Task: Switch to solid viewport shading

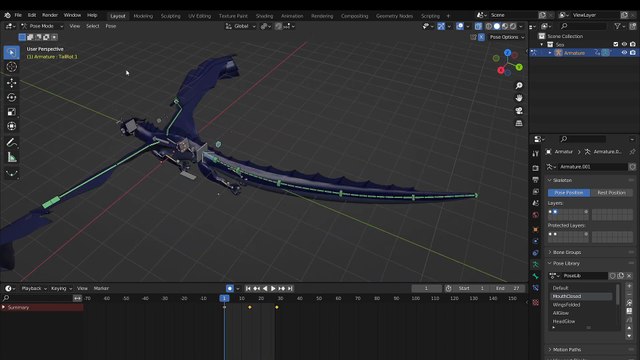Action: pos(497,26)
